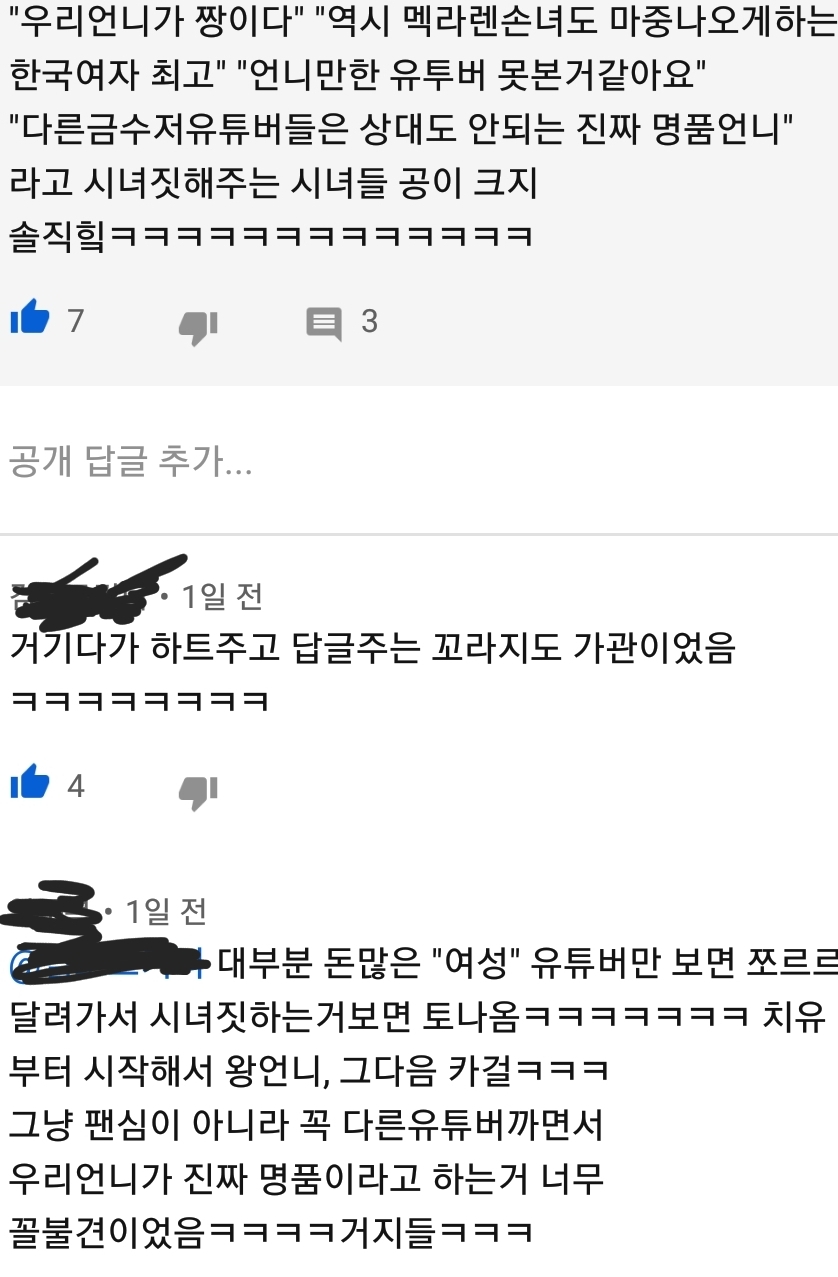
Task: Tap the line 라고 시녀짓해주는 시녀들 공이 크지
Action: click(274, 182)
